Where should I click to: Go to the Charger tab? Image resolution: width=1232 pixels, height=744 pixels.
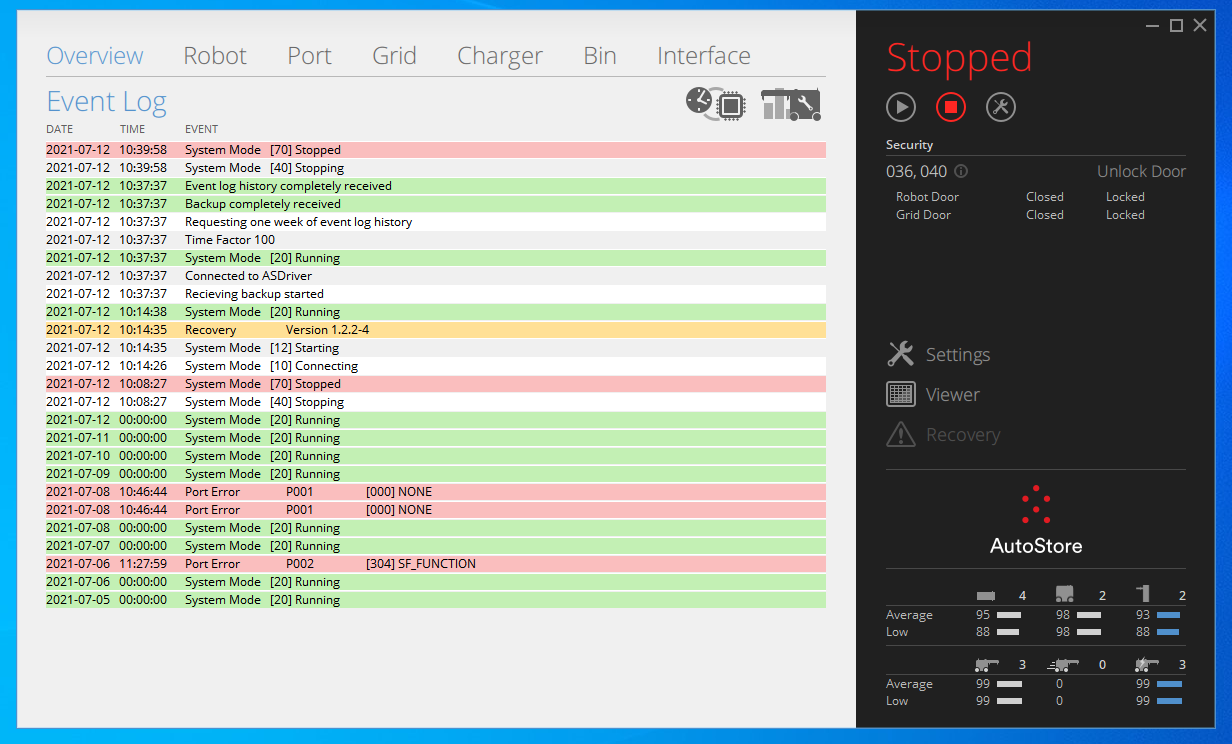pos(499,56)
